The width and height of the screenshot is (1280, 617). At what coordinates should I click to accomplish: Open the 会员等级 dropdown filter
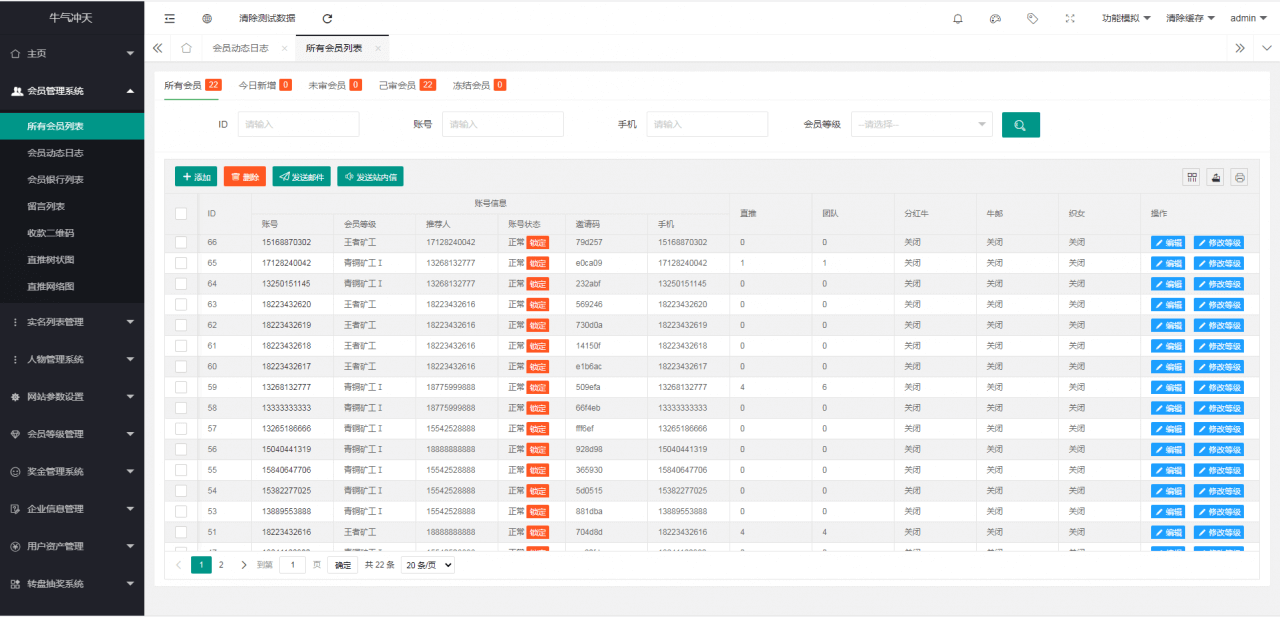(921, 125)
